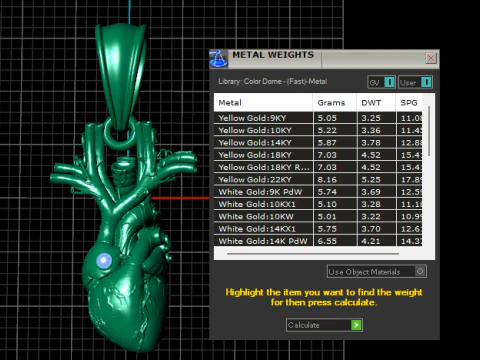This screenshot has height=360, width=480.
Task: Click the 6.55 grams cell
Action: 335,241
